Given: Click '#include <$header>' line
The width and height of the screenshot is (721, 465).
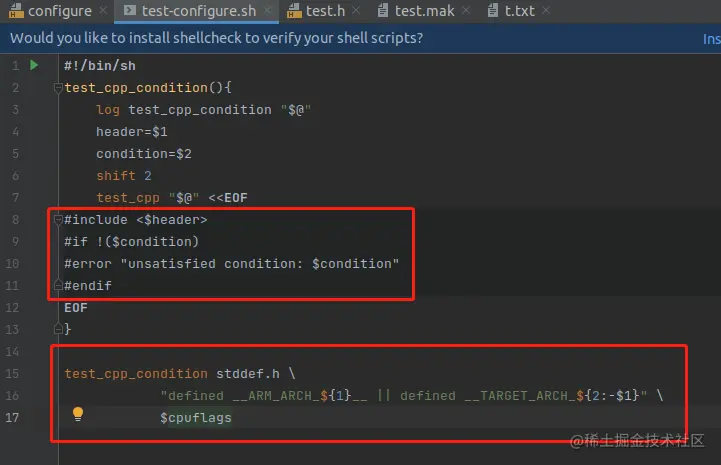Looking at the screenshot, I should 136,220.
